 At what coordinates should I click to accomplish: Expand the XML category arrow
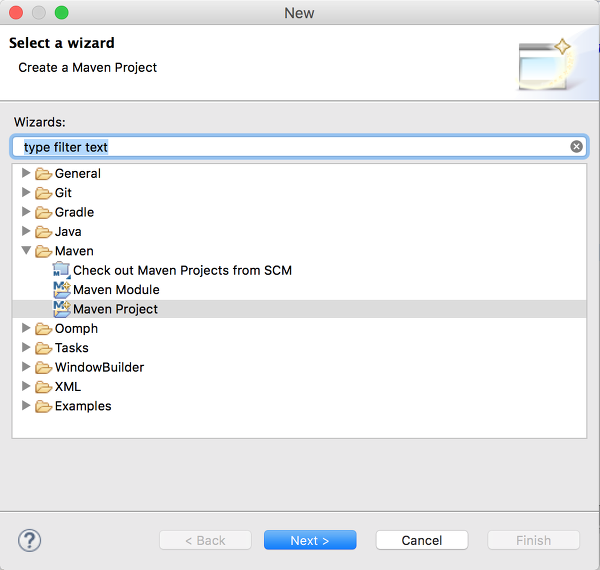pos(26,386)
